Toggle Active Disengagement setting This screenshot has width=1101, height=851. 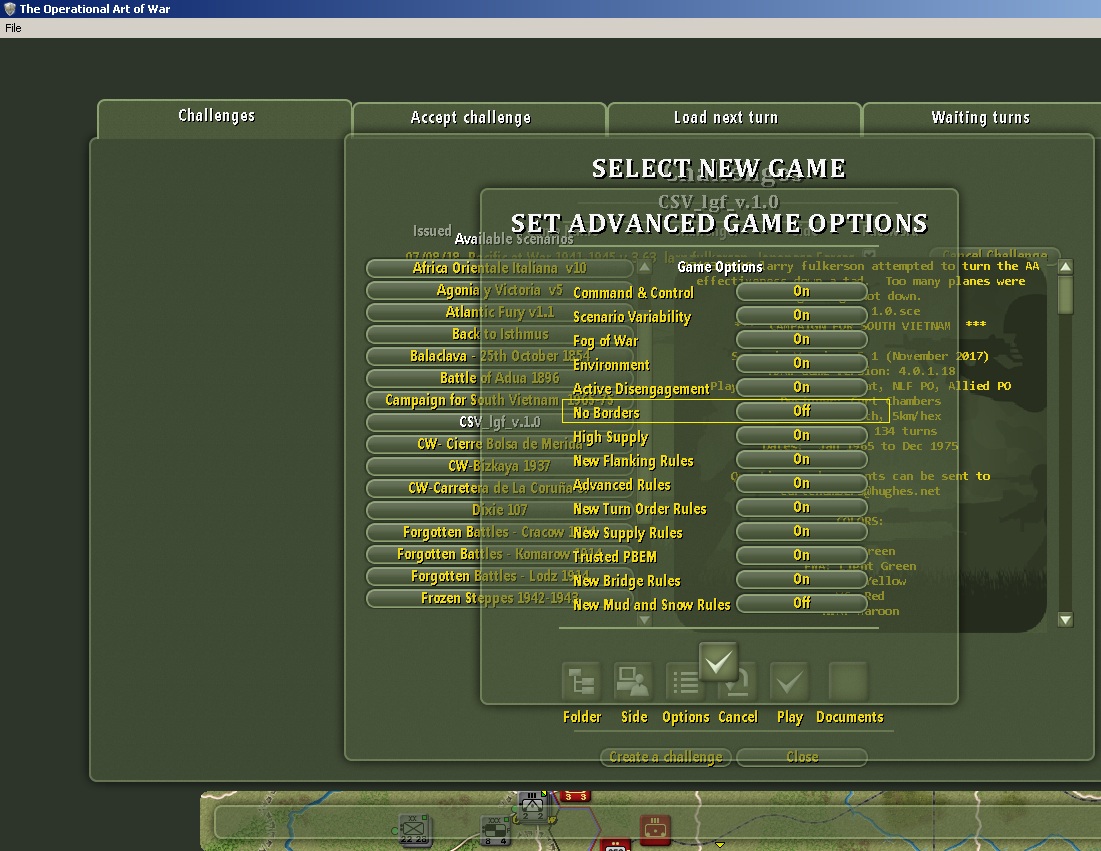pyautogui.click(x=801, y=387)
